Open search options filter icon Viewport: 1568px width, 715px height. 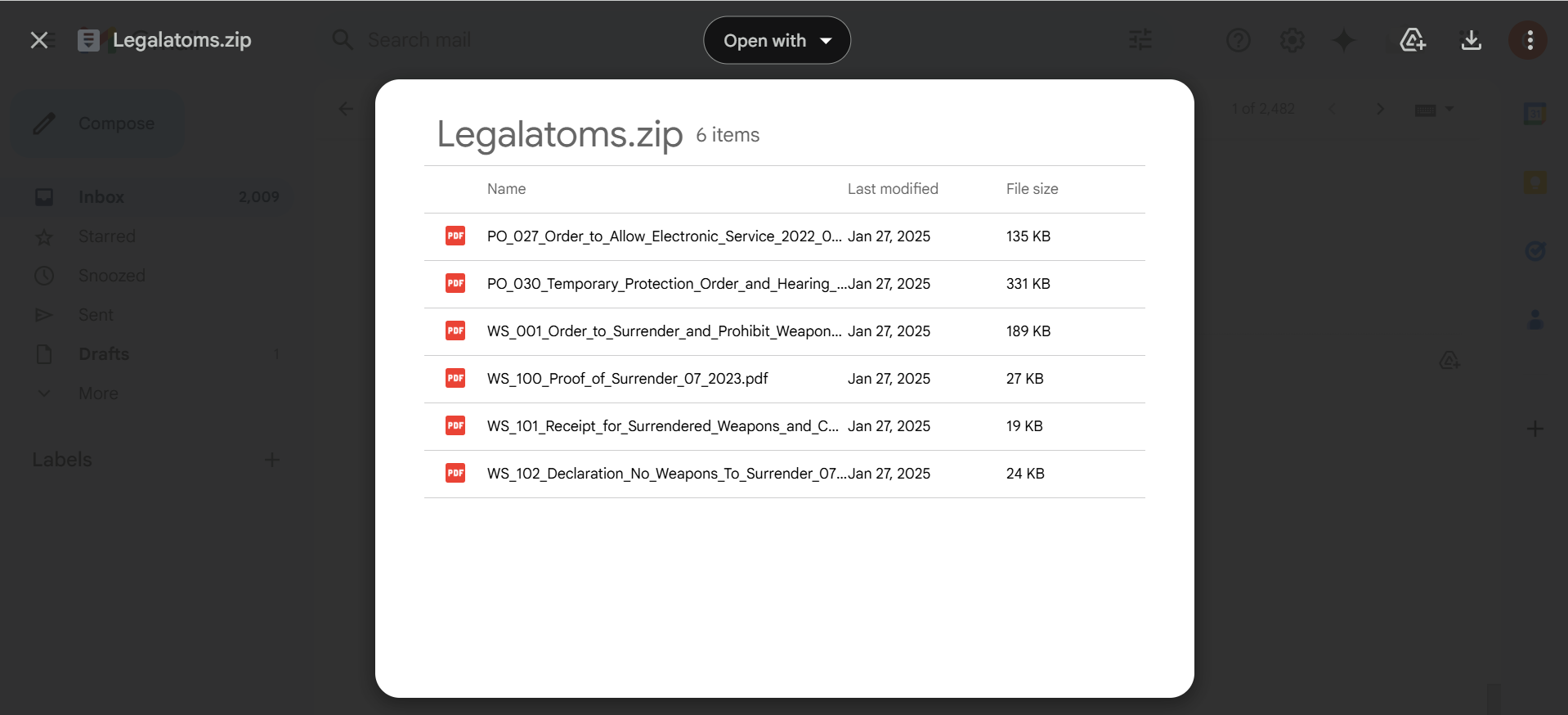[1140, 40]
